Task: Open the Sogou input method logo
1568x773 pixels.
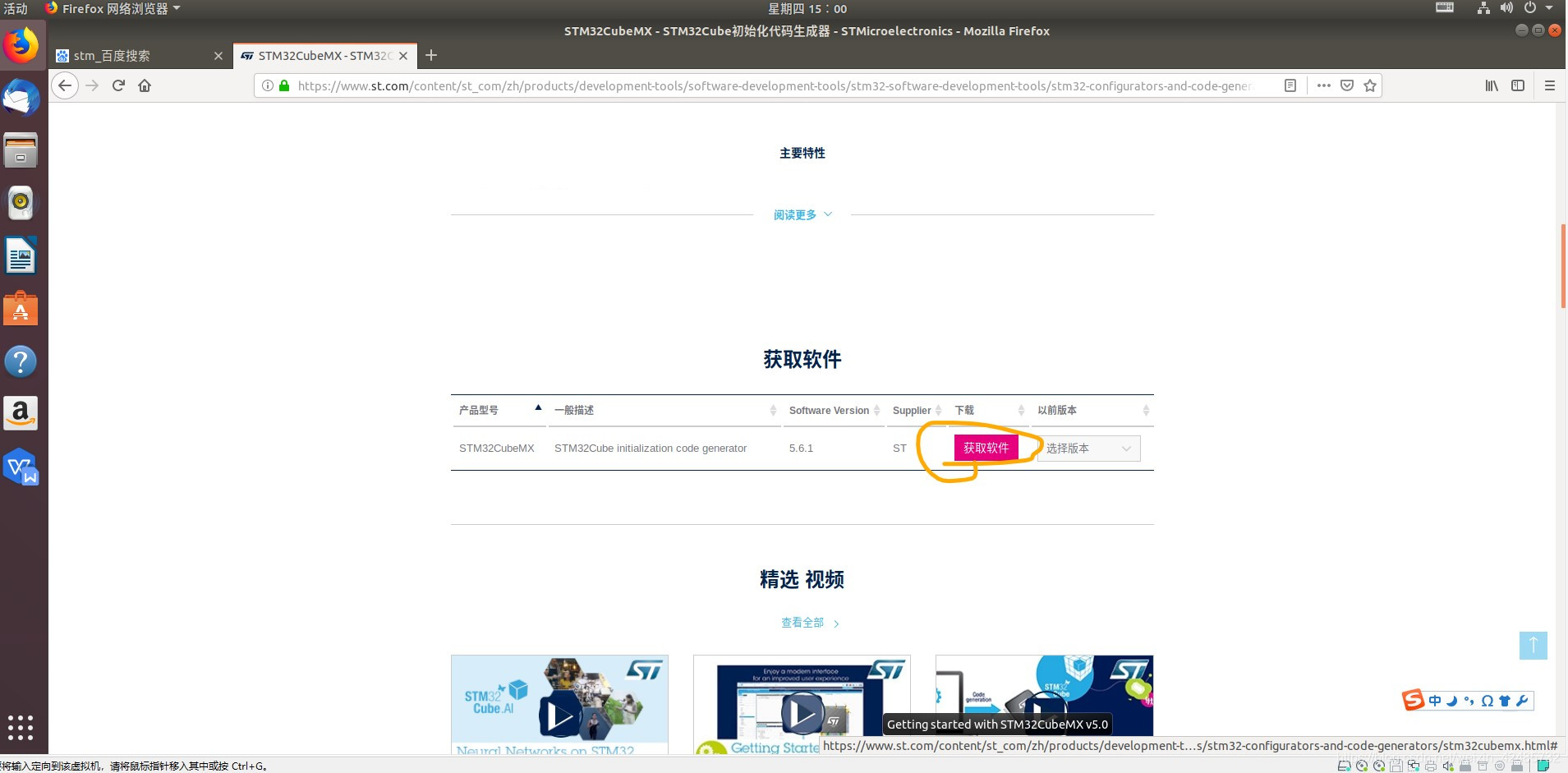Action: (x=1413, y=700)
